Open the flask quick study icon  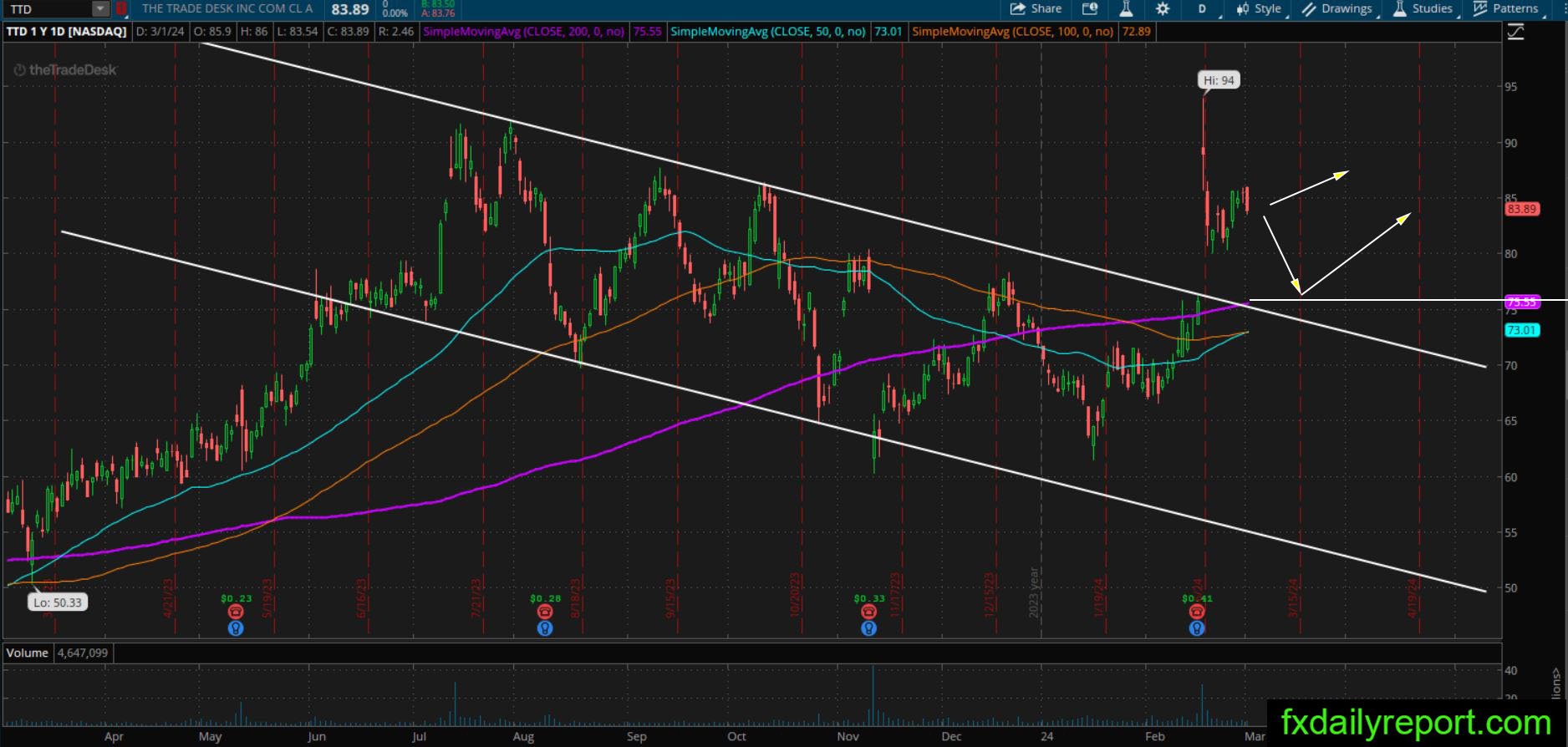(1126, 8)
